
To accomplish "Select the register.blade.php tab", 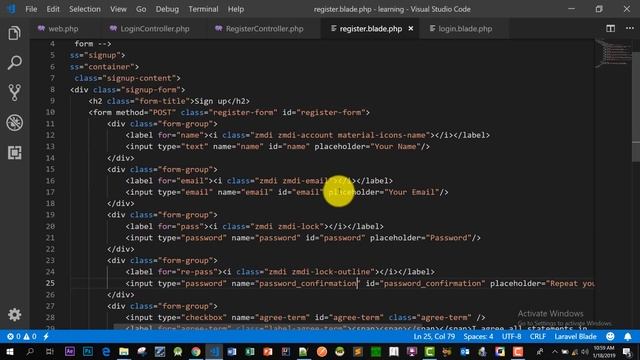I will coord(370,29).
